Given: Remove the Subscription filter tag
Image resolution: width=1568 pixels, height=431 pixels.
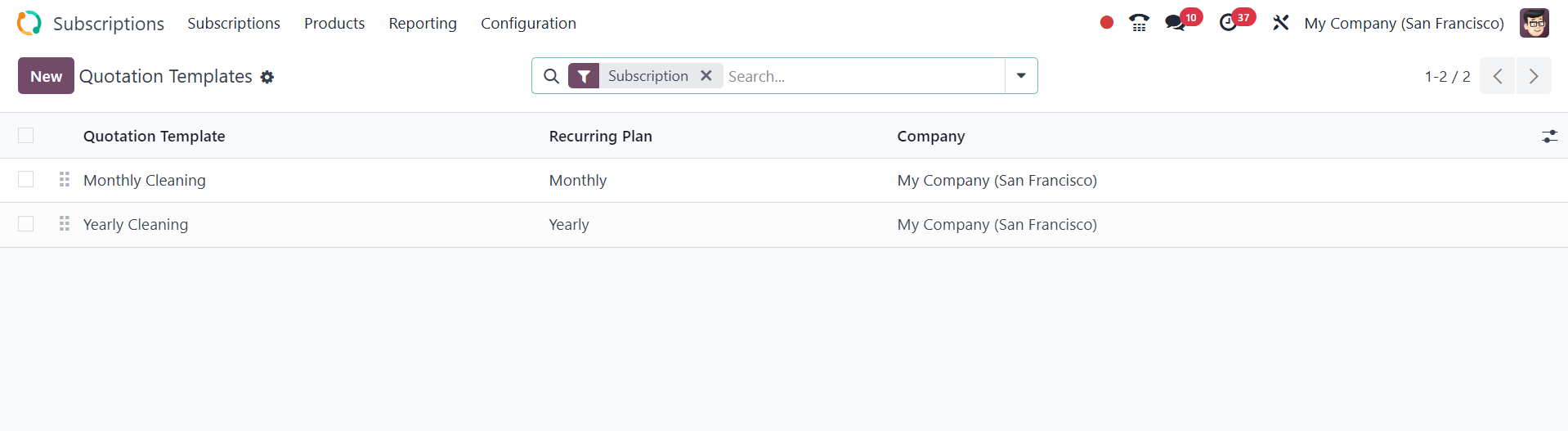Looking at the screenshot, I should point(706,76).
